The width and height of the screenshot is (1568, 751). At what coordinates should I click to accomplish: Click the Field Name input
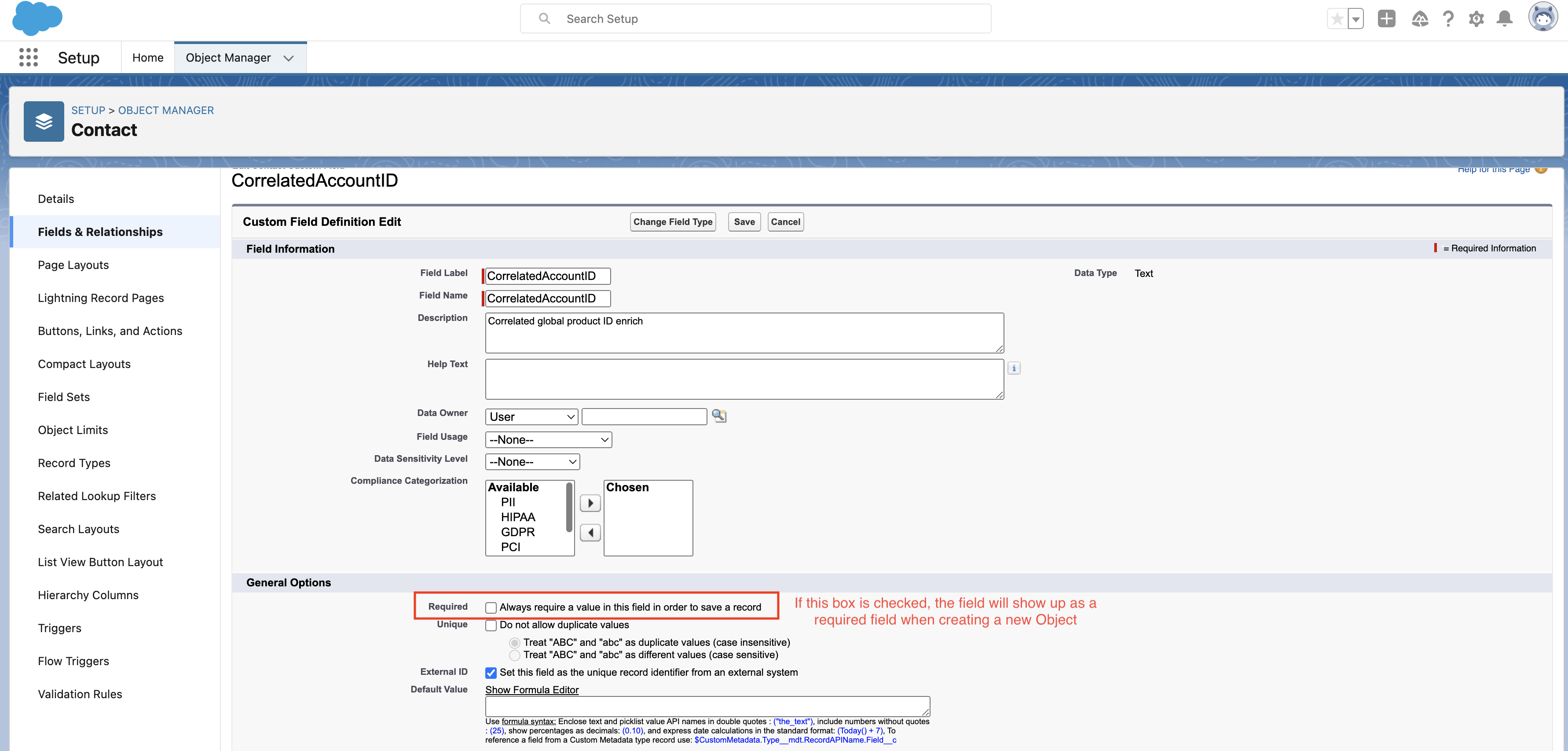point(548,298)
